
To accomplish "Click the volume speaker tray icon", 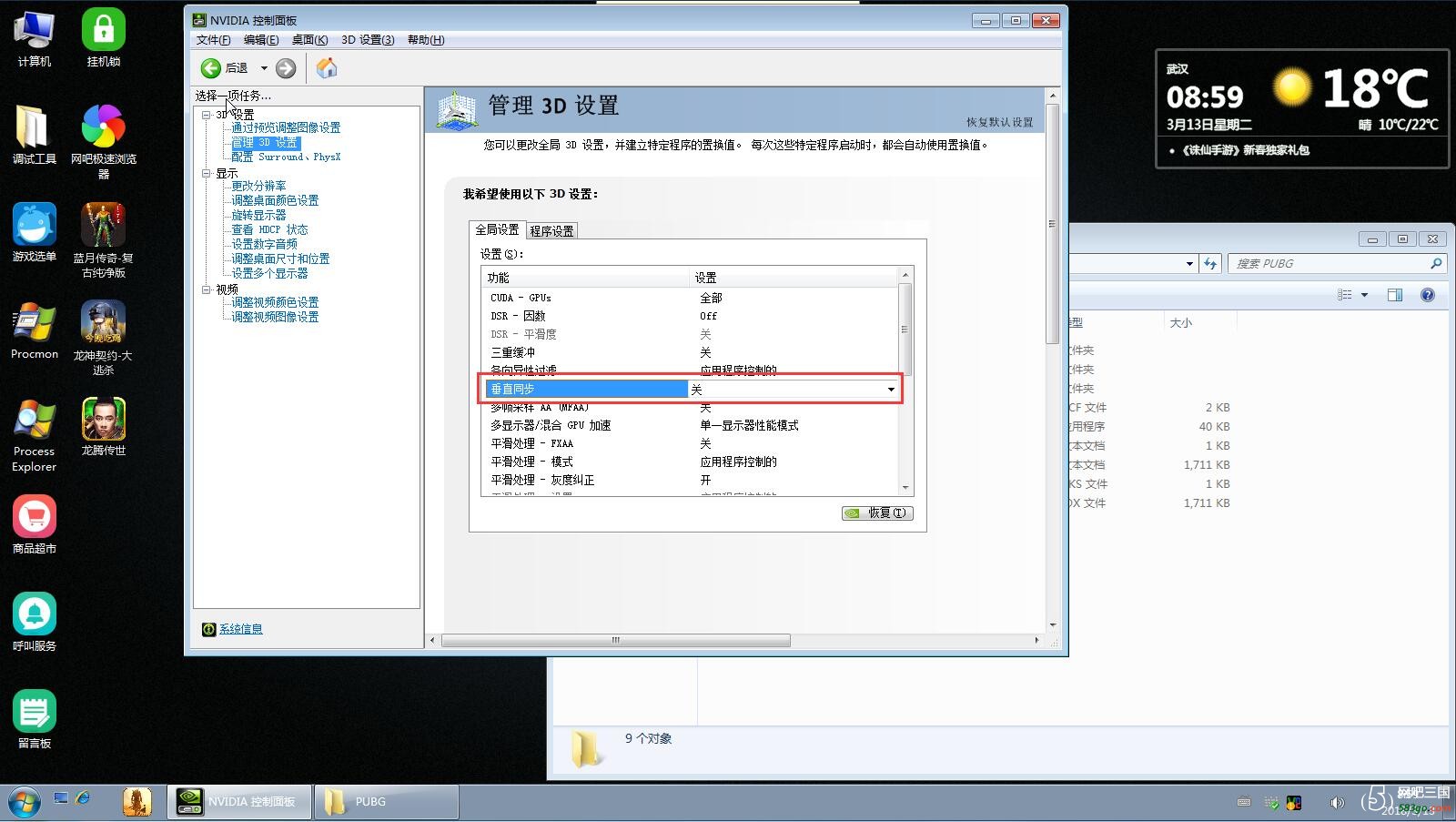I will (1337, 802).
